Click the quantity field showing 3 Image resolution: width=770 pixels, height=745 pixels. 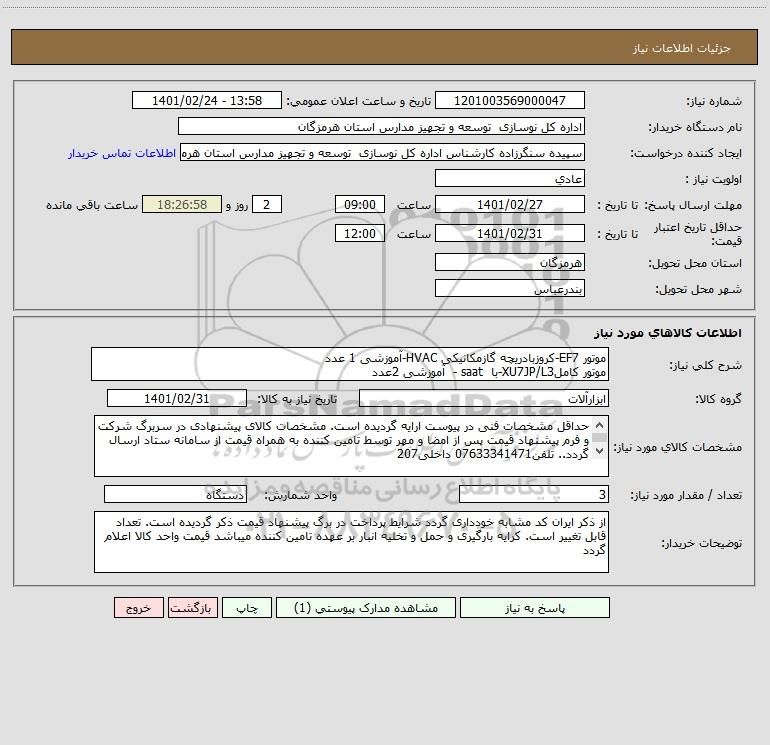[534, 495]
